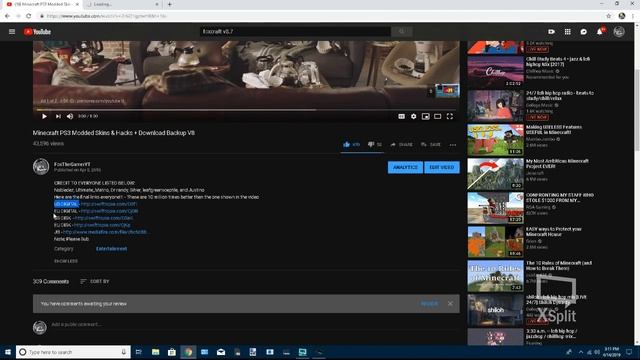Skip to the next video
Viewport: 640px width, 360px height.
pyautogui.click(x=58, y=116)
